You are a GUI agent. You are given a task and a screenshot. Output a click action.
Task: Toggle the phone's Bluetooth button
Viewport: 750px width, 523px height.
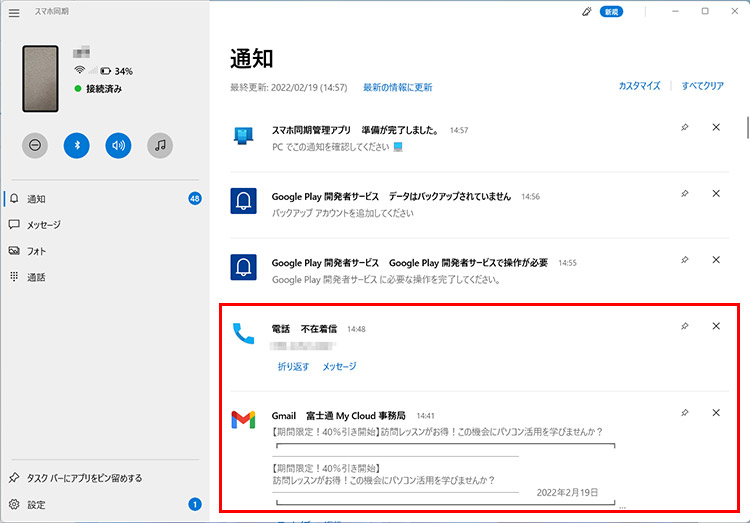click(x=77, y=145)
